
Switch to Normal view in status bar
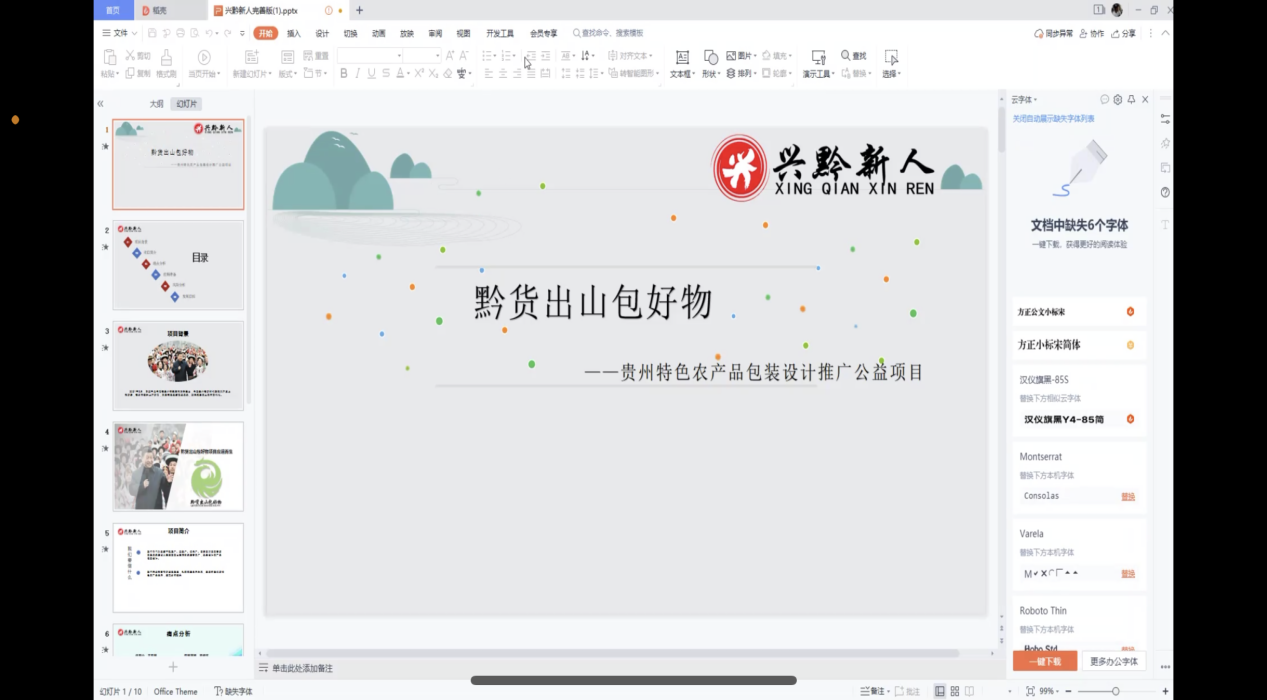pos(940,691)
